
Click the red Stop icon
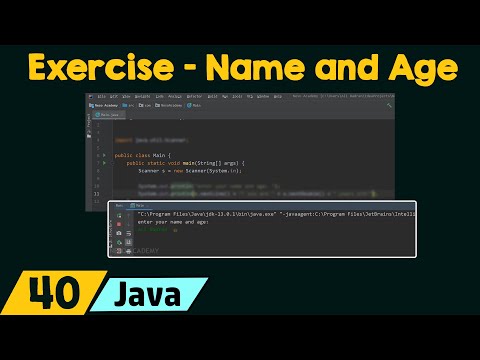(119, 224)
